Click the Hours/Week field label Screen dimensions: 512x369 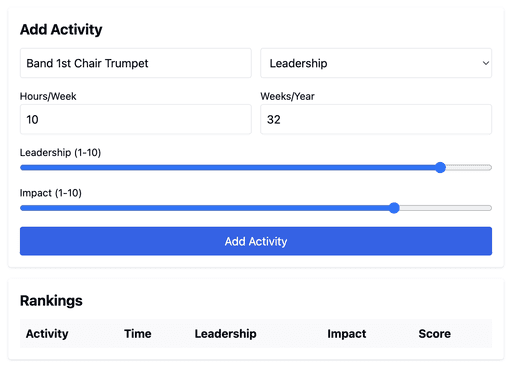click(48, 96)
